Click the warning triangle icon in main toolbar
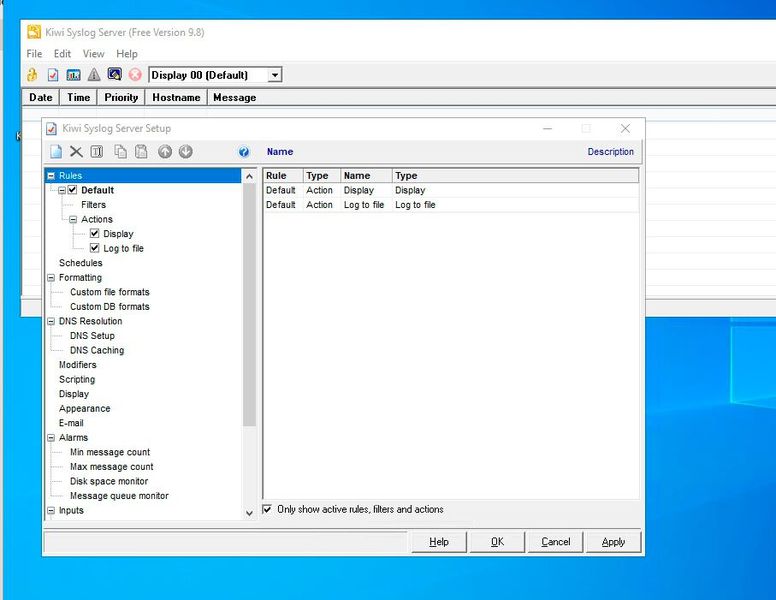Screen dimensions: 776x600 click(x=93, y=75)
